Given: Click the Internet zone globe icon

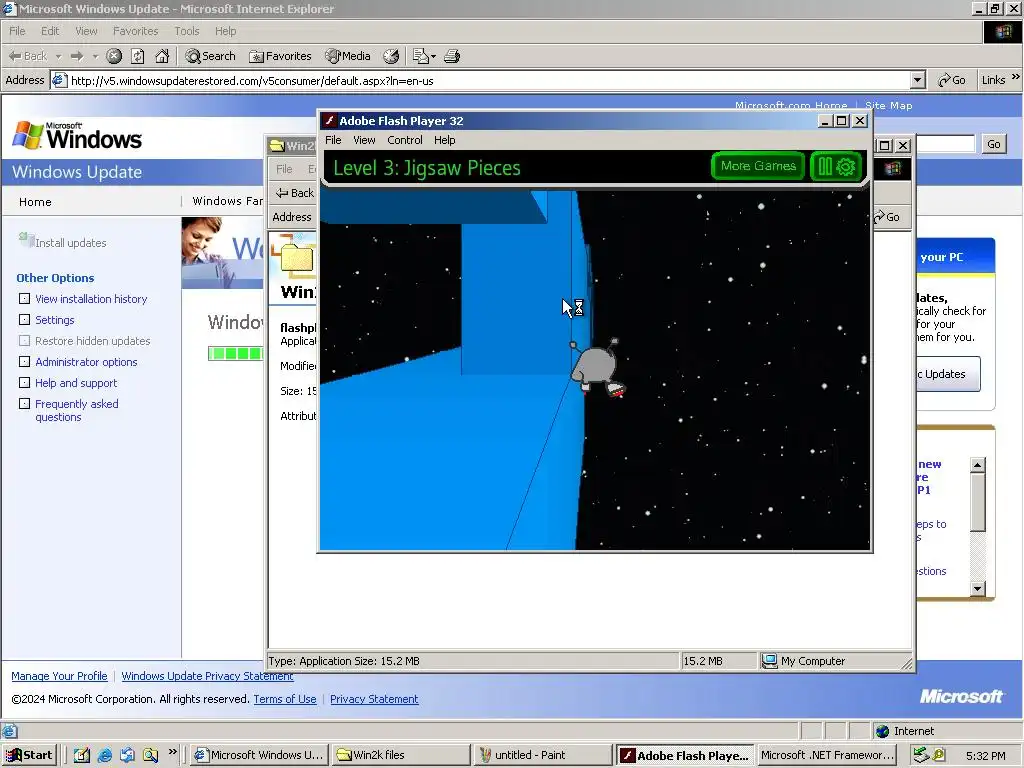Looking at the screenshot, I should click(882, 731).
